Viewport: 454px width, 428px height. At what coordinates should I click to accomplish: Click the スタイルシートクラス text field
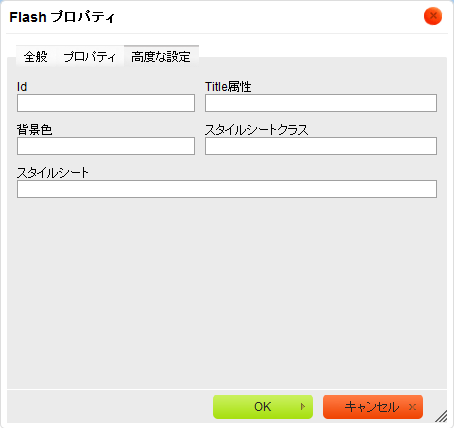[321, 146]
